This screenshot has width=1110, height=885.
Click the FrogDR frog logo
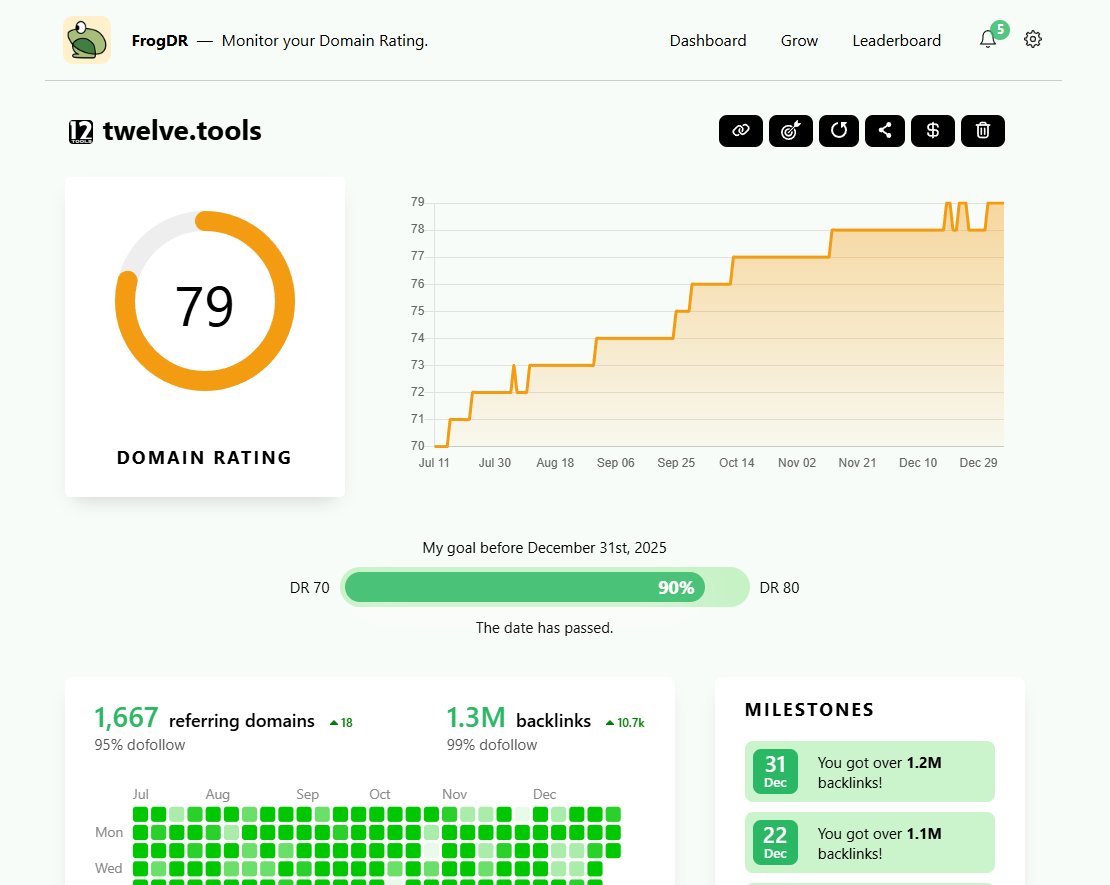pos(87,40)
